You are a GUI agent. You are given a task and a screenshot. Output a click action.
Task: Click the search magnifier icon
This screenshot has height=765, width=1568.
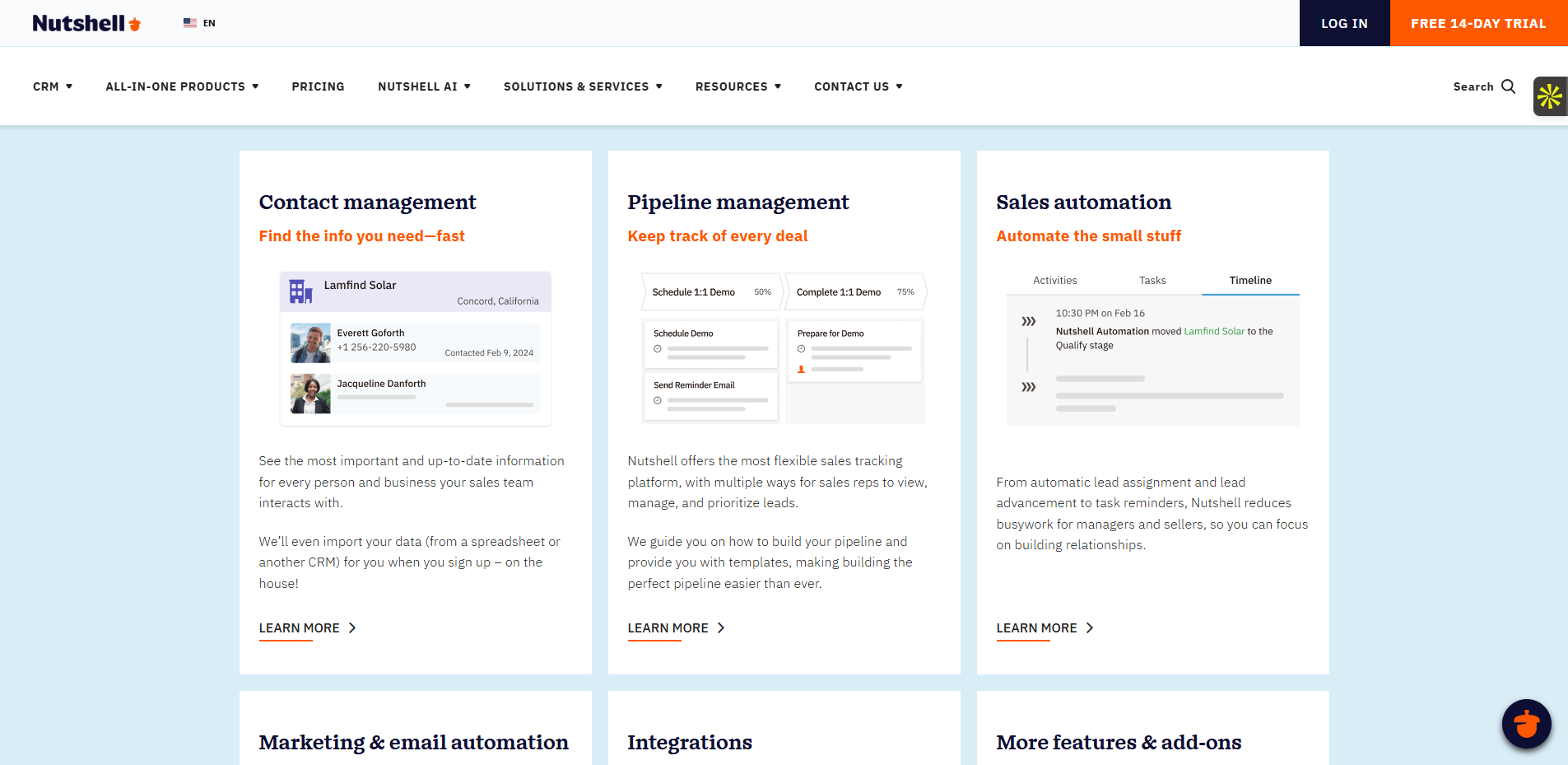point(1508,86)
